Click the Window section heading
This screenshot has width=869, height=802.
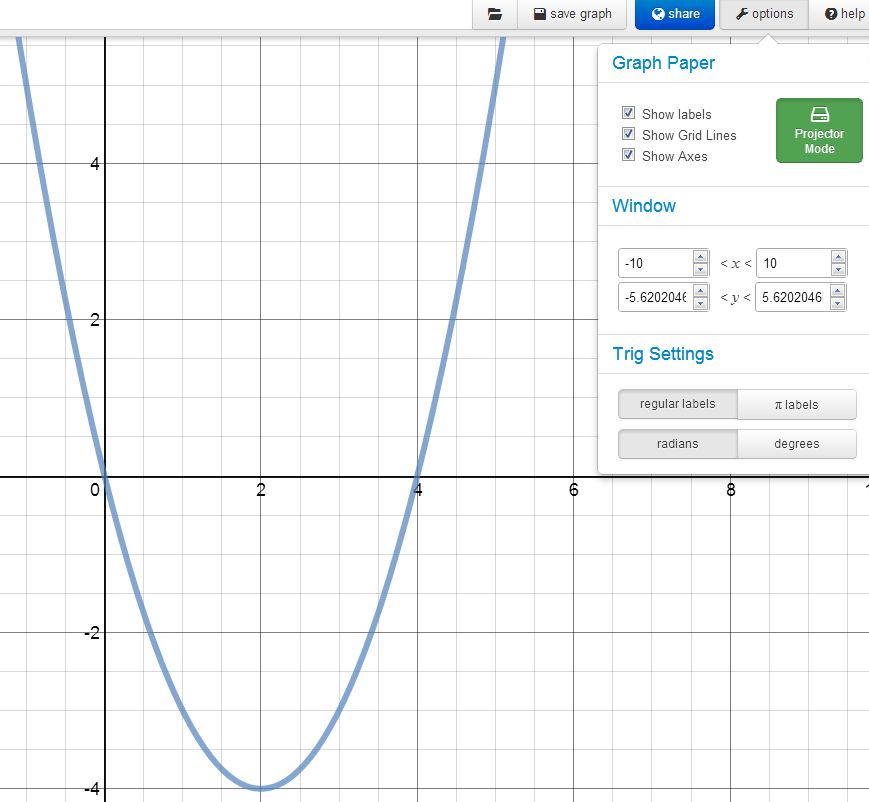tap(644, 206)
